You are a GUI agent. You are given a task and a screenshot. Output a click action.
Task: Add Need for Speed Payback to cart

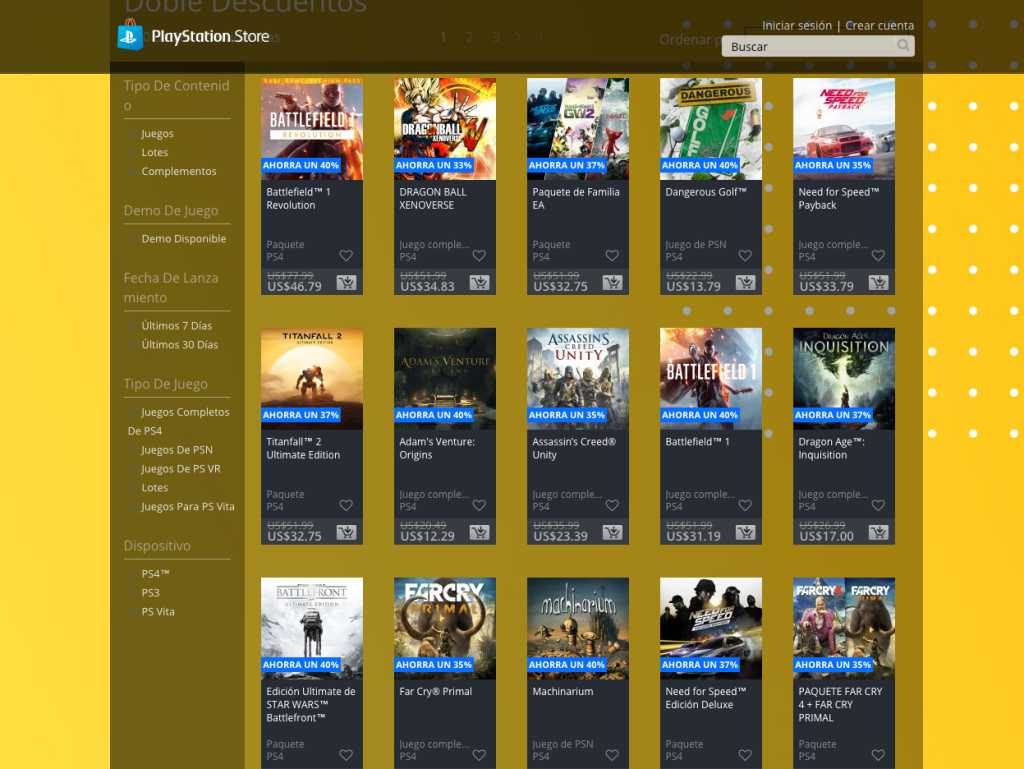coord(878,283)
